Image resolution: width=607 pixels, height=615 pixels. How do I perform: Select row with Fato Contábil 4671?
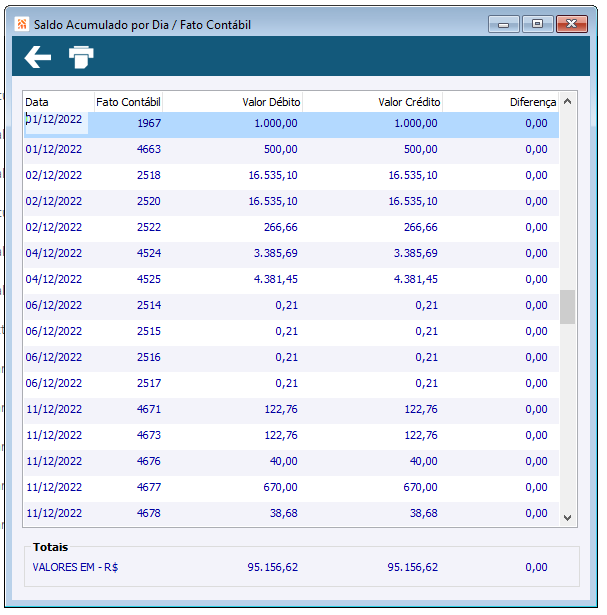291,409
